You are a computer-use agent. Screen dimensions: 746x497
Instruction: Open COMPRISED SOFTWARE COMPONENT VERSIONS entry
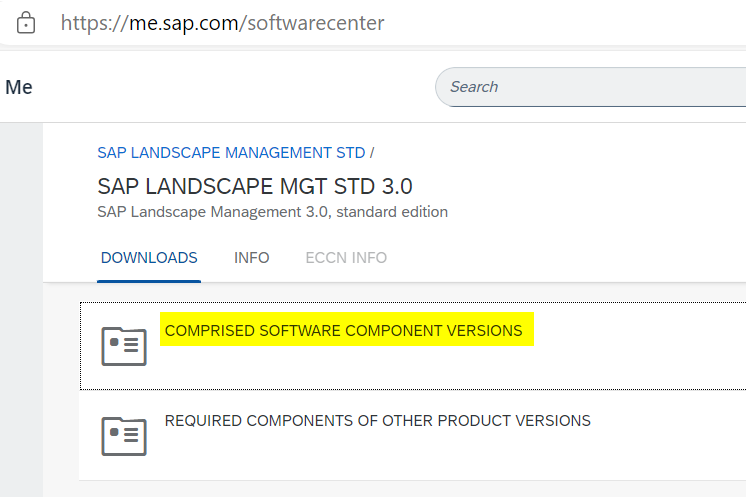(344, 330)
